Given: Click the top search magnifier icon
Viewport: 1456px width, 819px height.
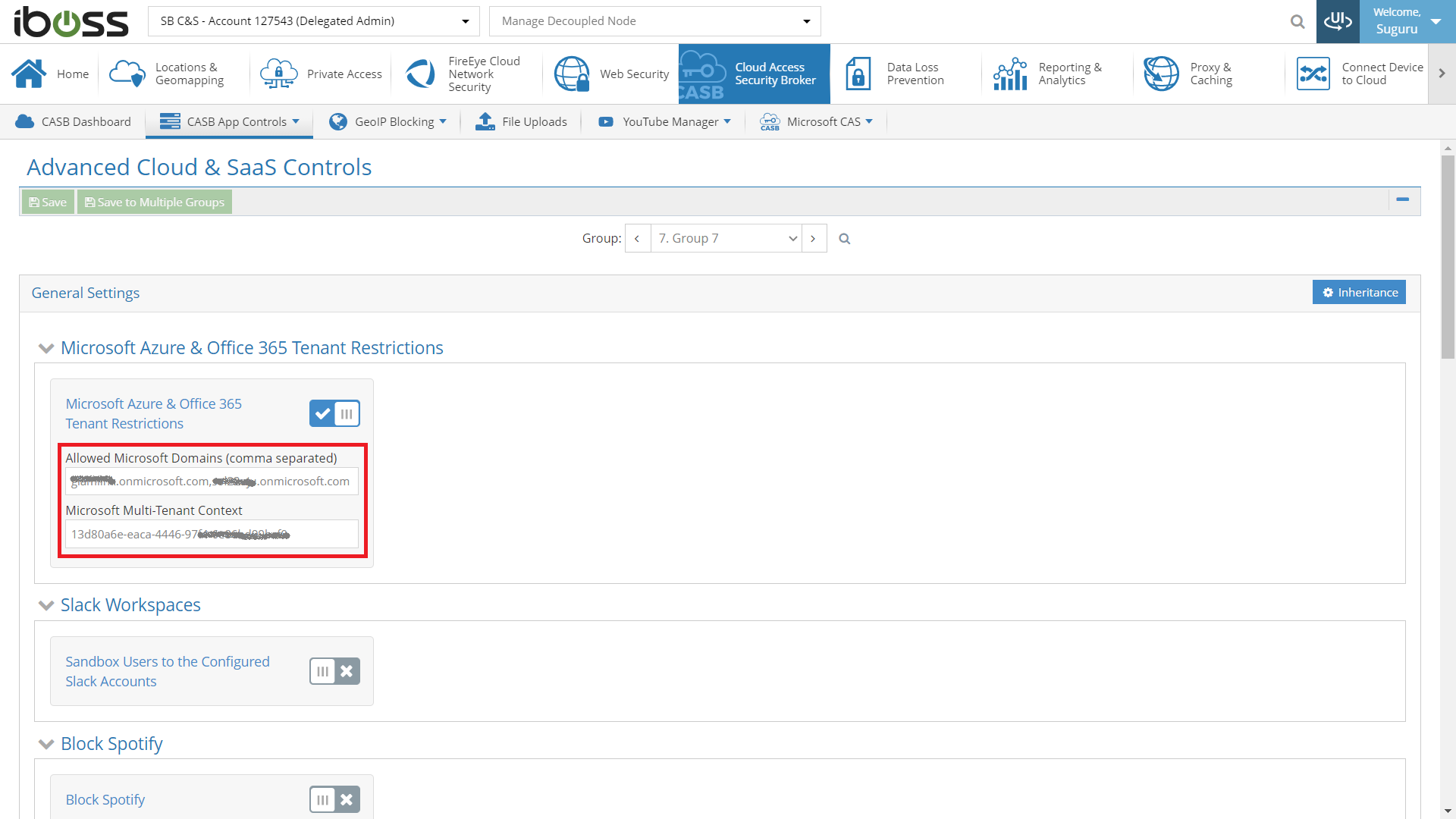Looking at the screenshot, I should (x=1298, y=21).
